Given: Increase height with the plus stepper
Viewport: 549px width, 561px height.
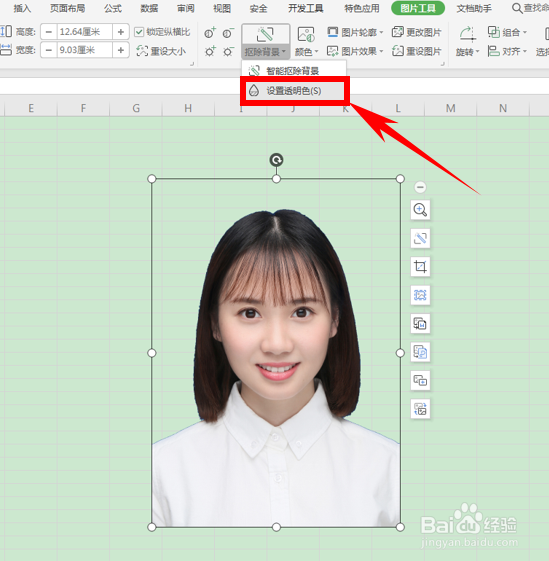Looking at the screenshot, I should click(x=121, y=32).
